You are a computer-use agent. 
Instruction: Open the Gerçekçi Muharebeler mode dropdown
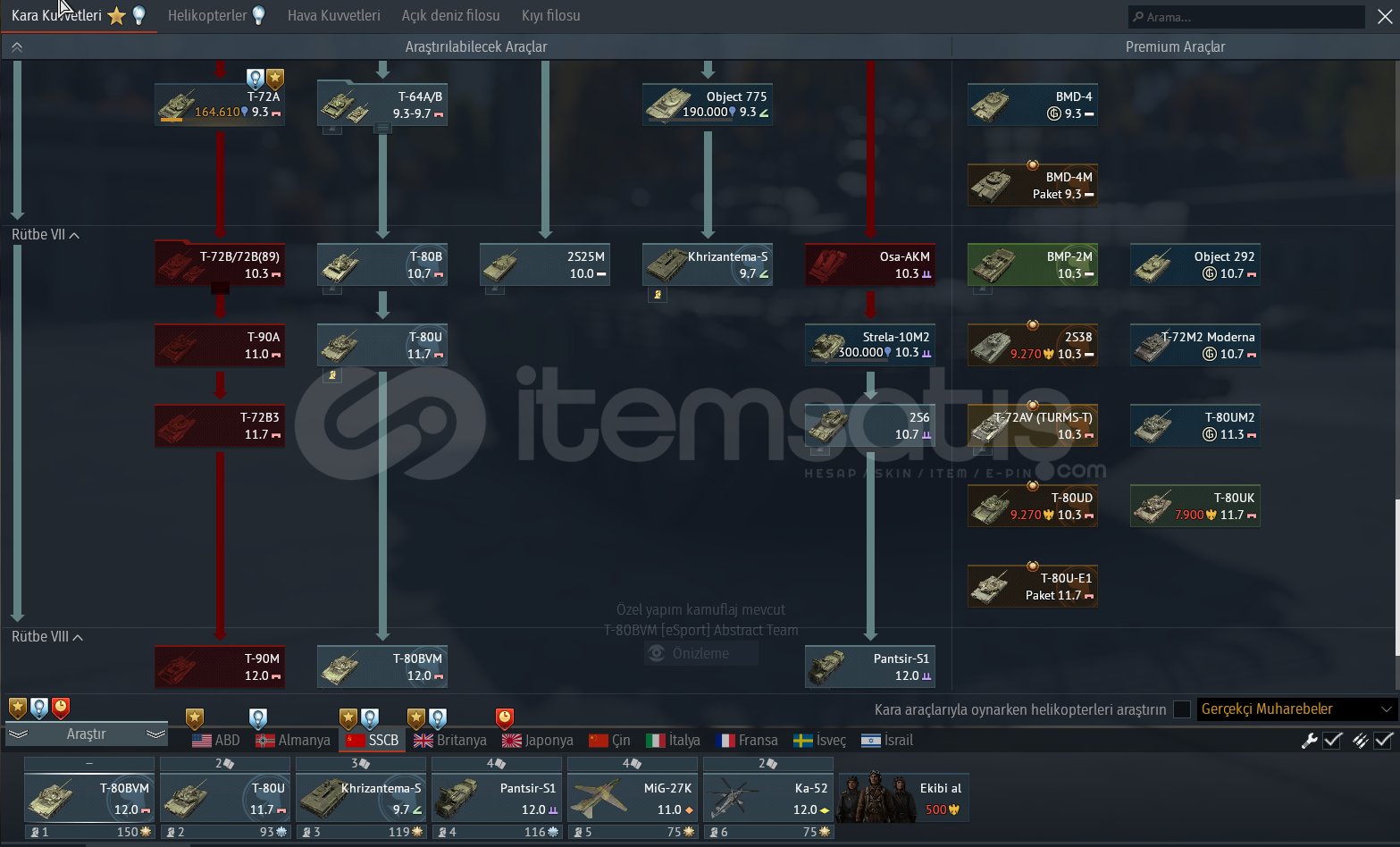tap(1296, 709)
